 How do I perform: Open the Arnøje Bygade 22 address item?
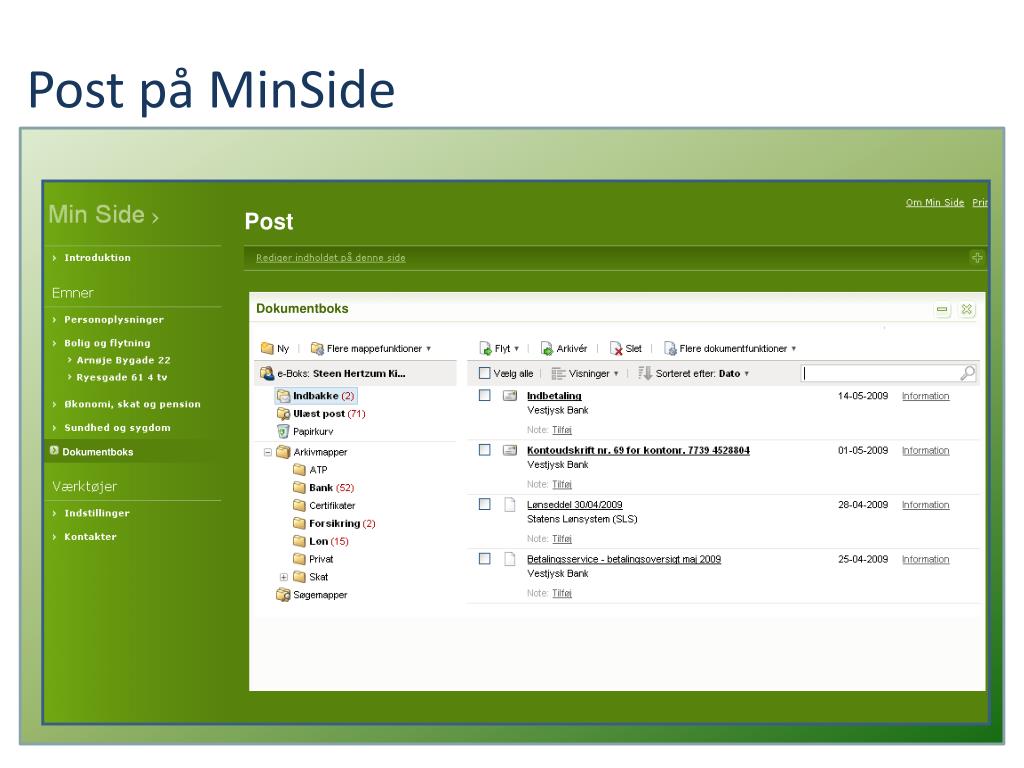(x=123, y=360)
